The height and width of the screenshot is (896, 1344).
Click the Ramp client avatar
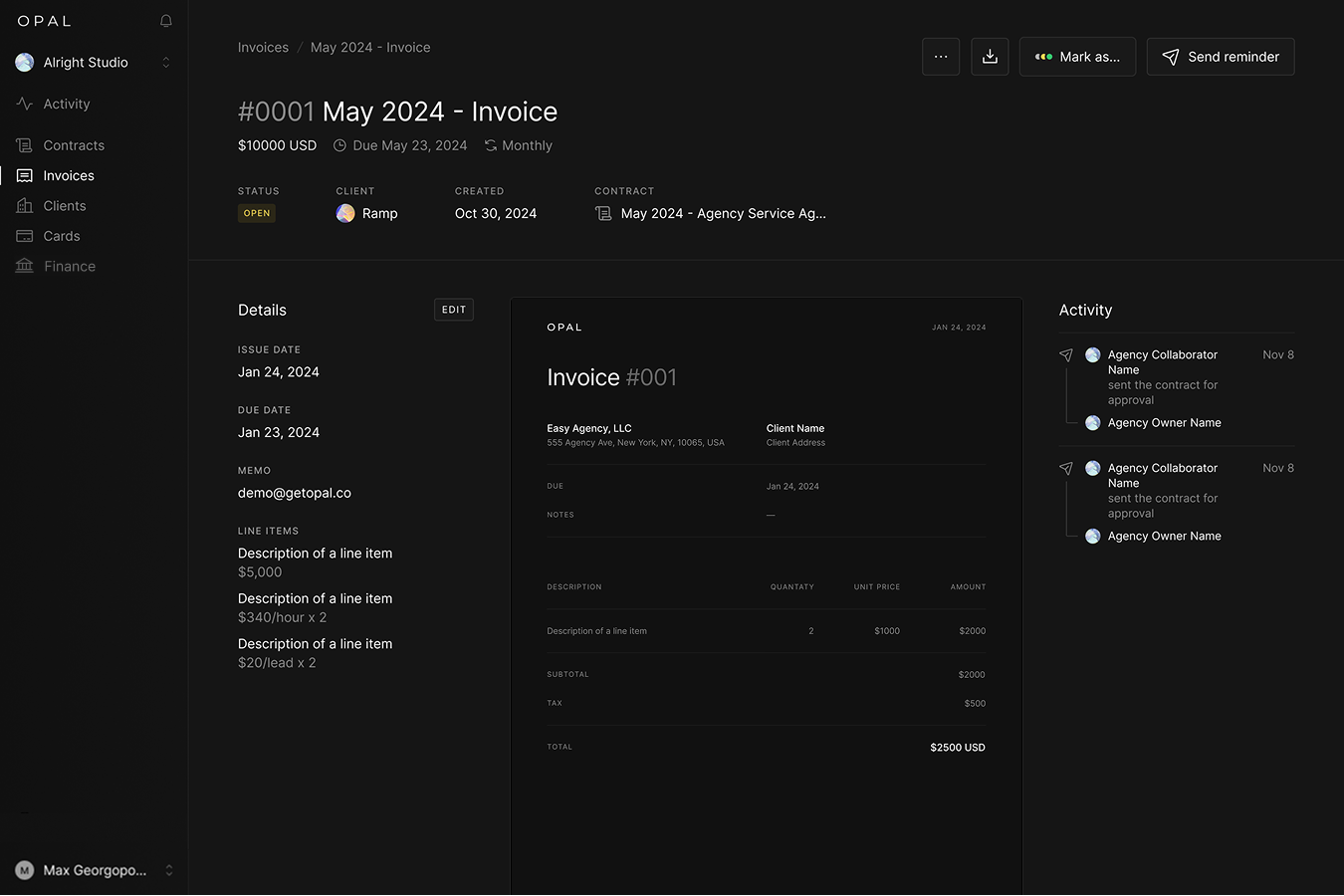pos(345,213)
